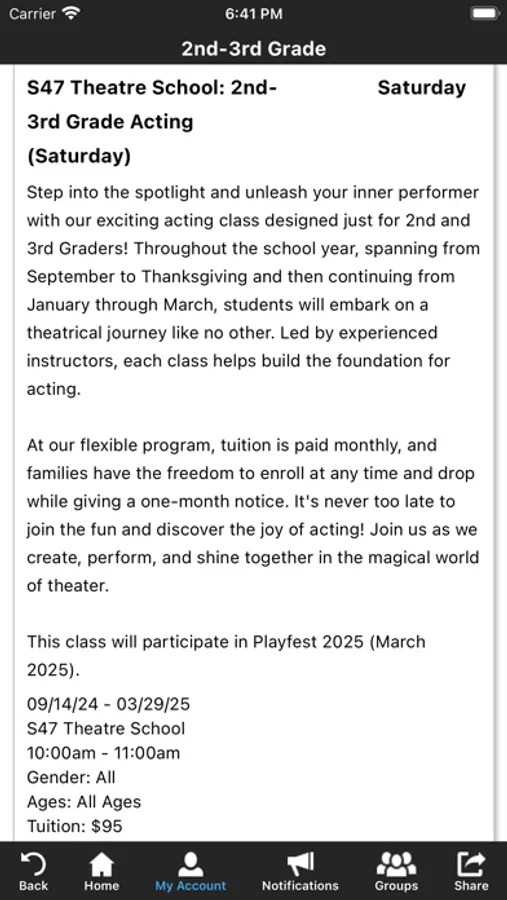Tap the S47 Theatre School location line
The height and width of the screenshot is (900, 507).
(x=106, y=729)
